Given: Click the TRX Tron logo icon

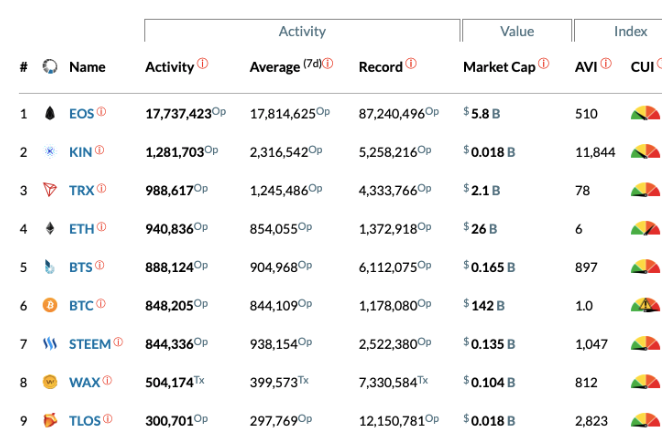Looking at the screenshot, I should coord(50,189).
